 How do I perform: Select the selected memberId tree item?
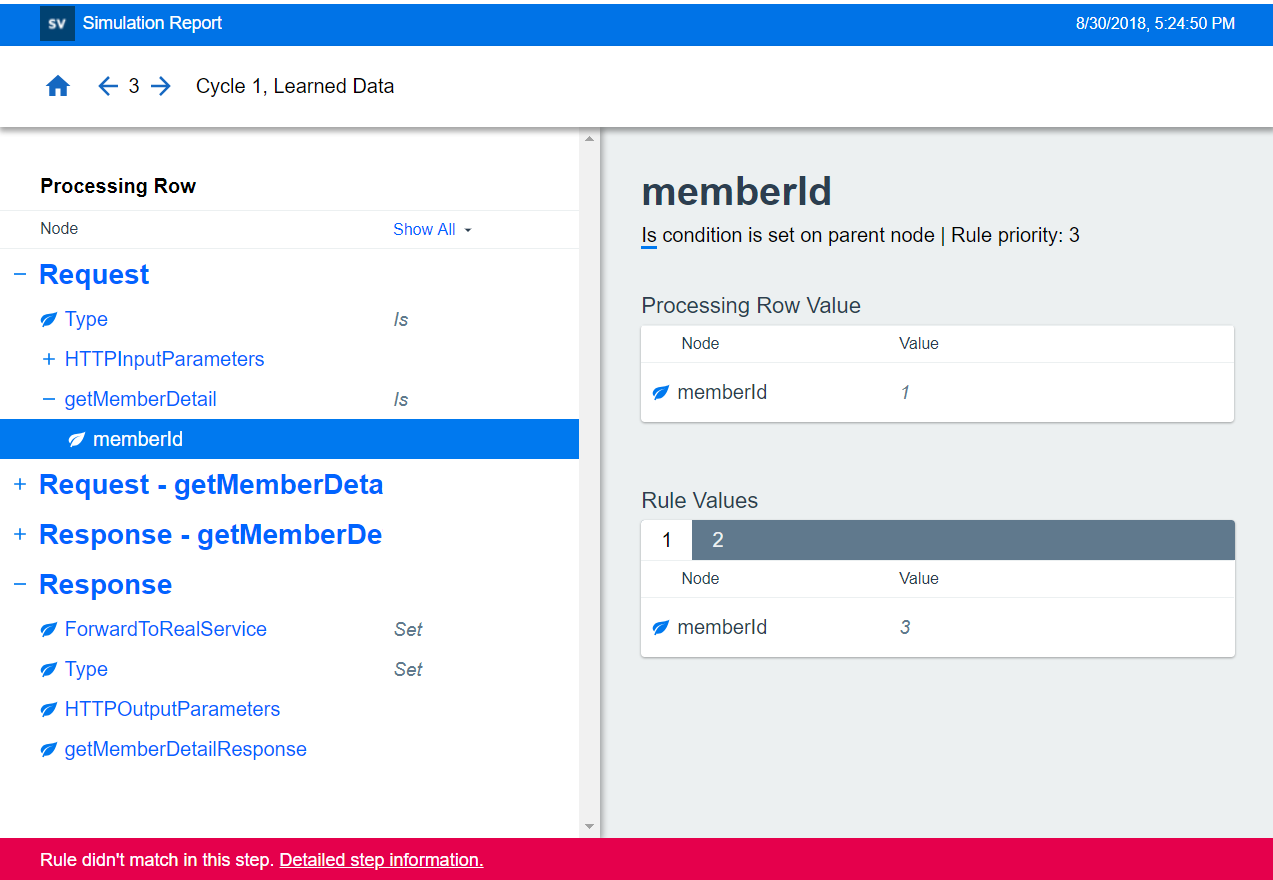tap(138, 439)
